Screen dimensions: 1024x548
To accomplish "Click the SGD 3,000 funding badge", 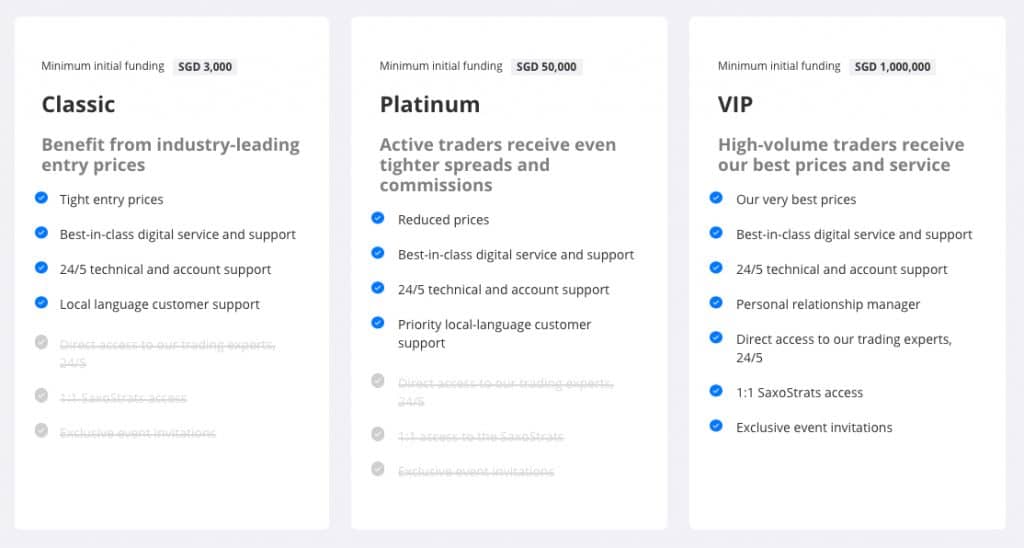I will (205, 67).
